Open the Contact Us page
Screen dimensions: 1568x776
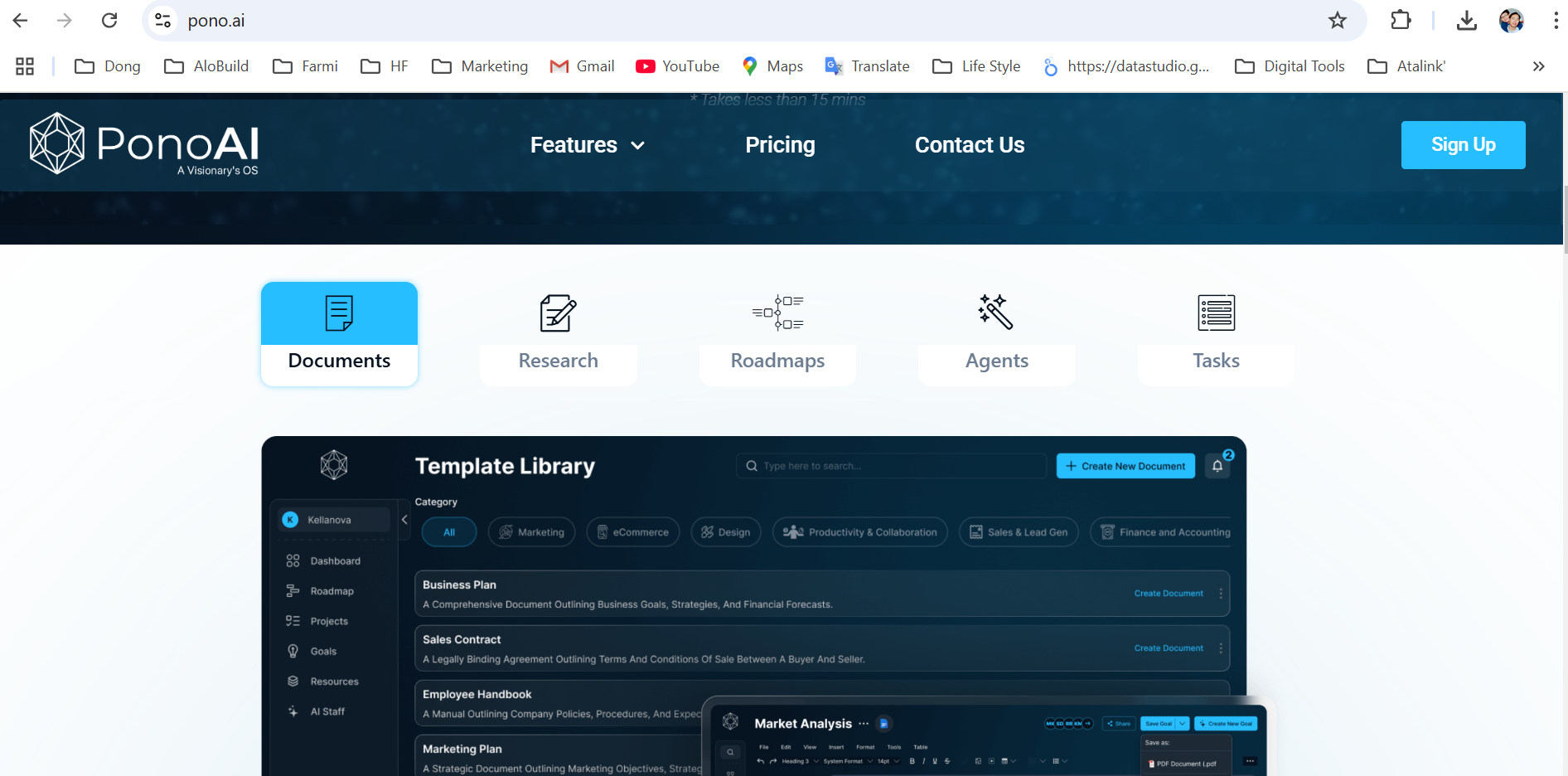click(970, 145)
